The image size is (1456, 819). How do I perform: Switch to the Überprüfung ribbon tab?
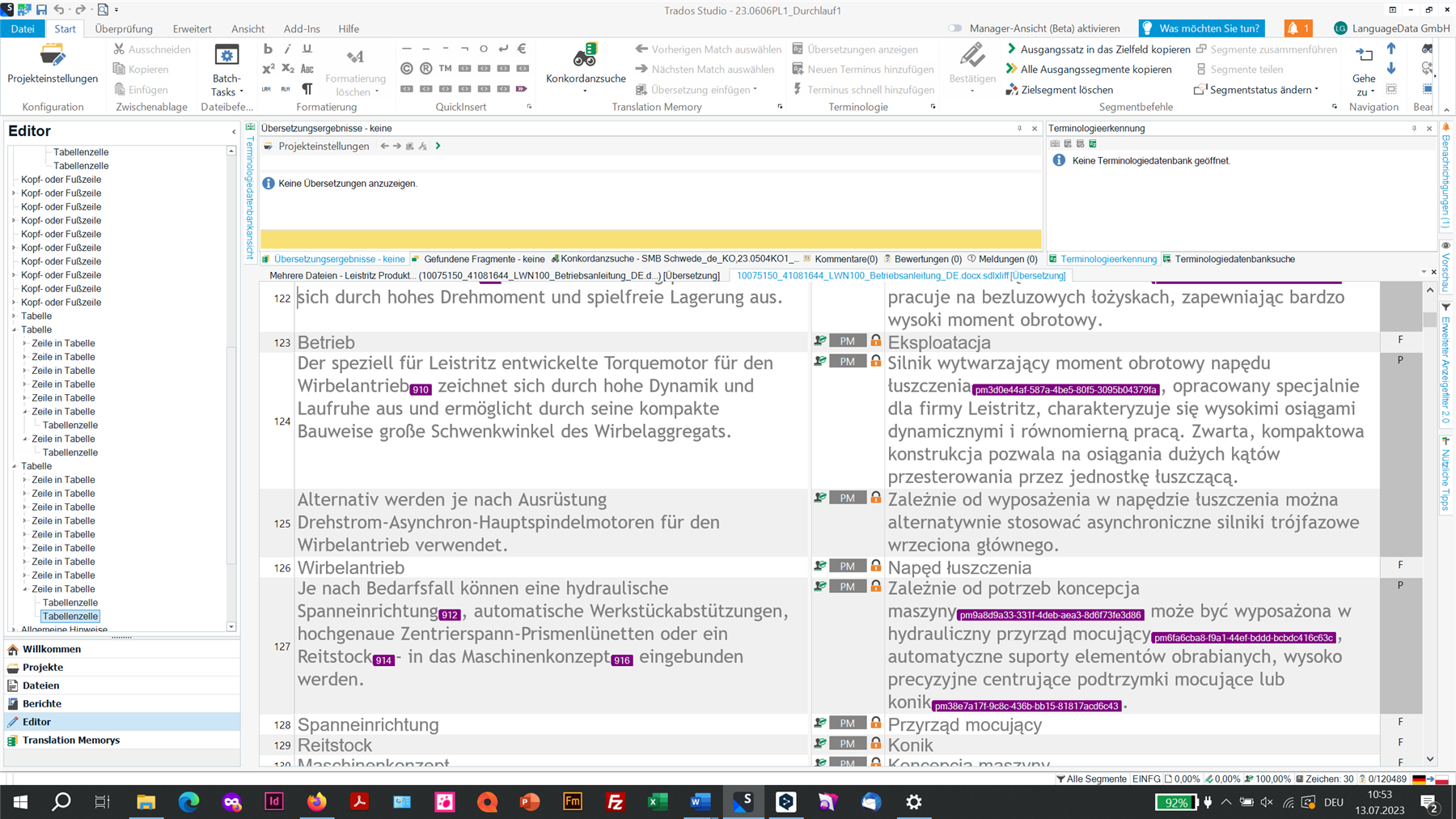124,28
